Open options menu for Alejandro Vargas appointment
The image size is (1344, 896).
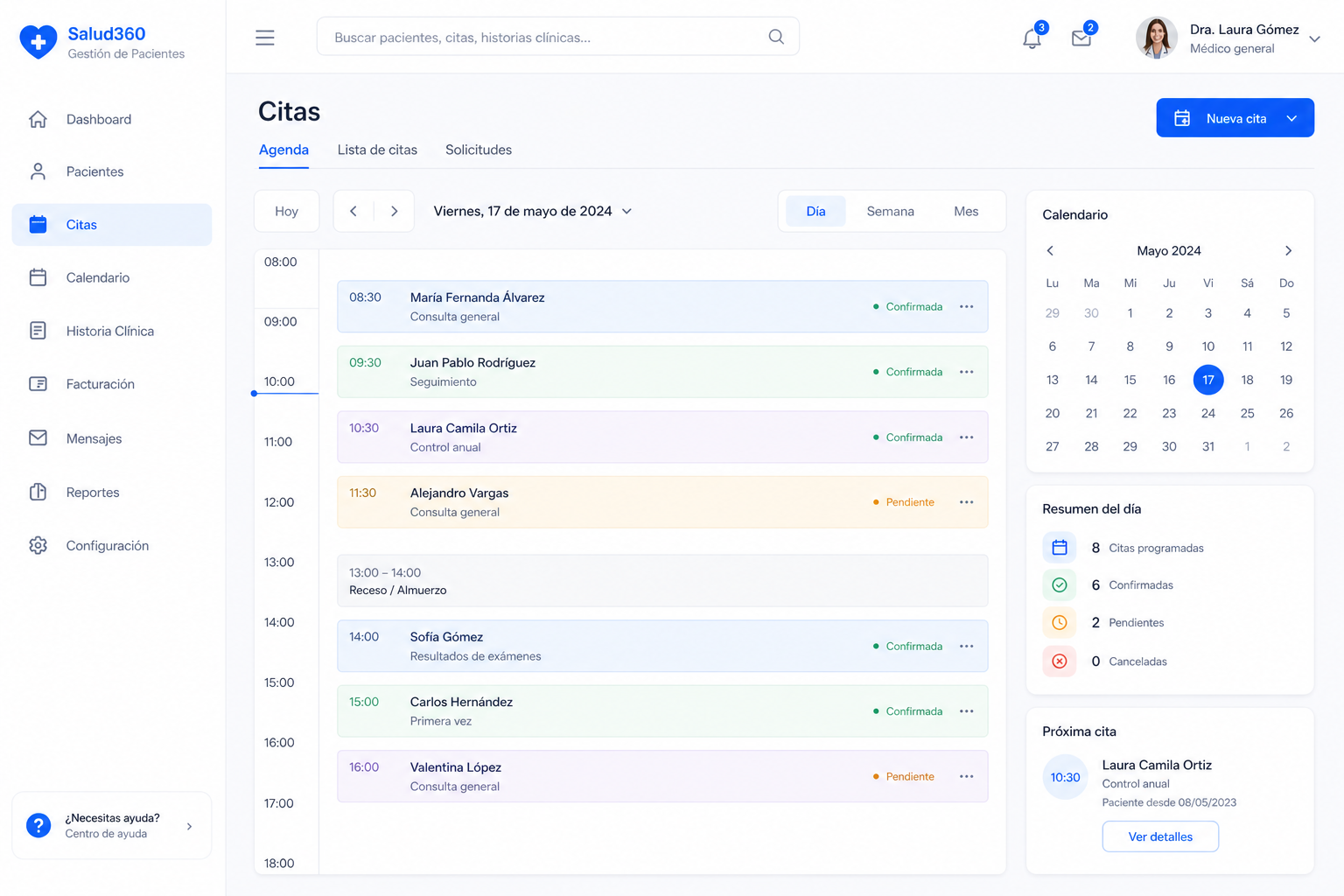point(966,502)
